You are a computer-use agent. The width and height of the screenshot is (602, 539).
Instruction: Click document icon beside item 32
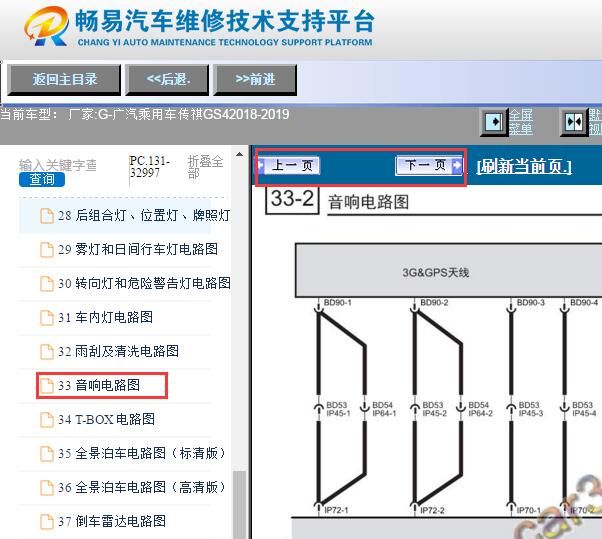click(47, 351)
